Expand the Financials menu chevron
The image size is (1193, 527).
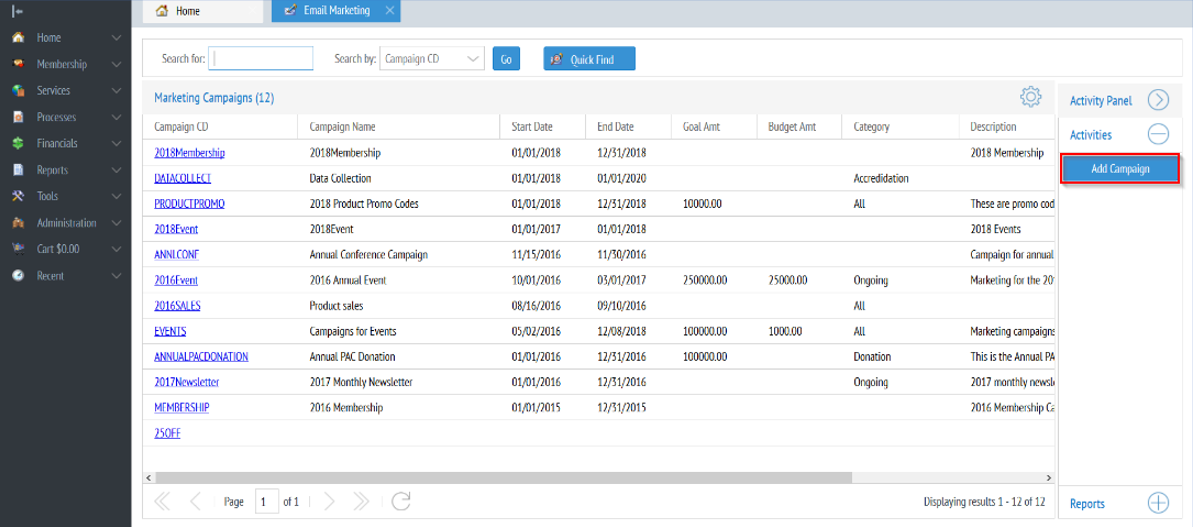(x=116, y=143)
